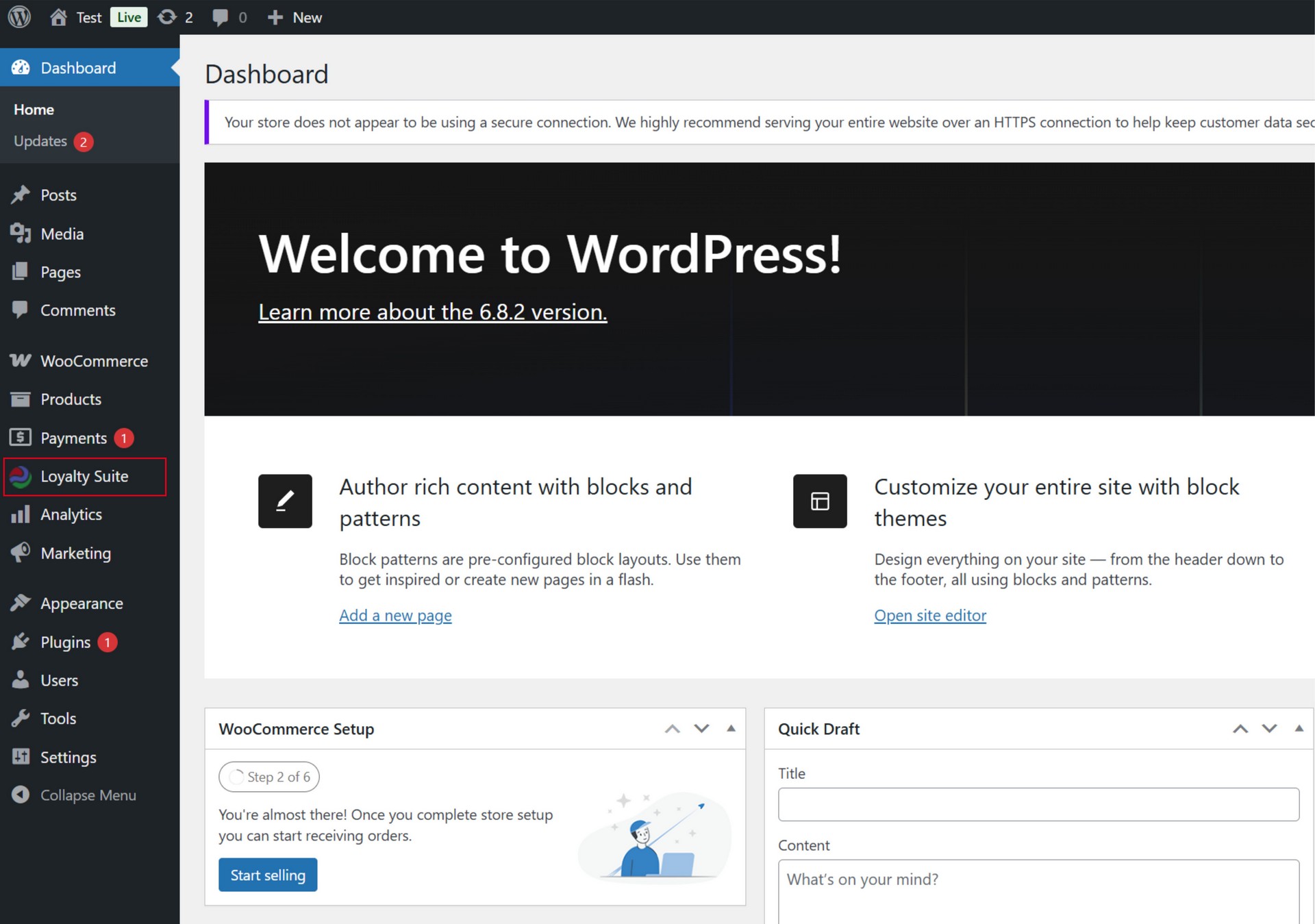Click the Collapse Menu arrow icon
Image resolution: width=1315 pixels, height=924 pixels.
[x=21, y=795]
